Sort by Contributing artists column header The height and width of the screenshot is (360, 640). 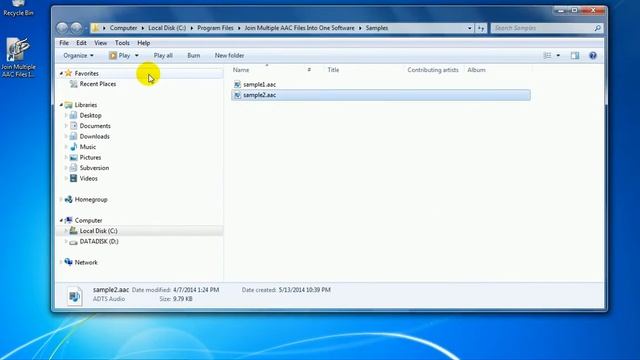coord(433,70)
